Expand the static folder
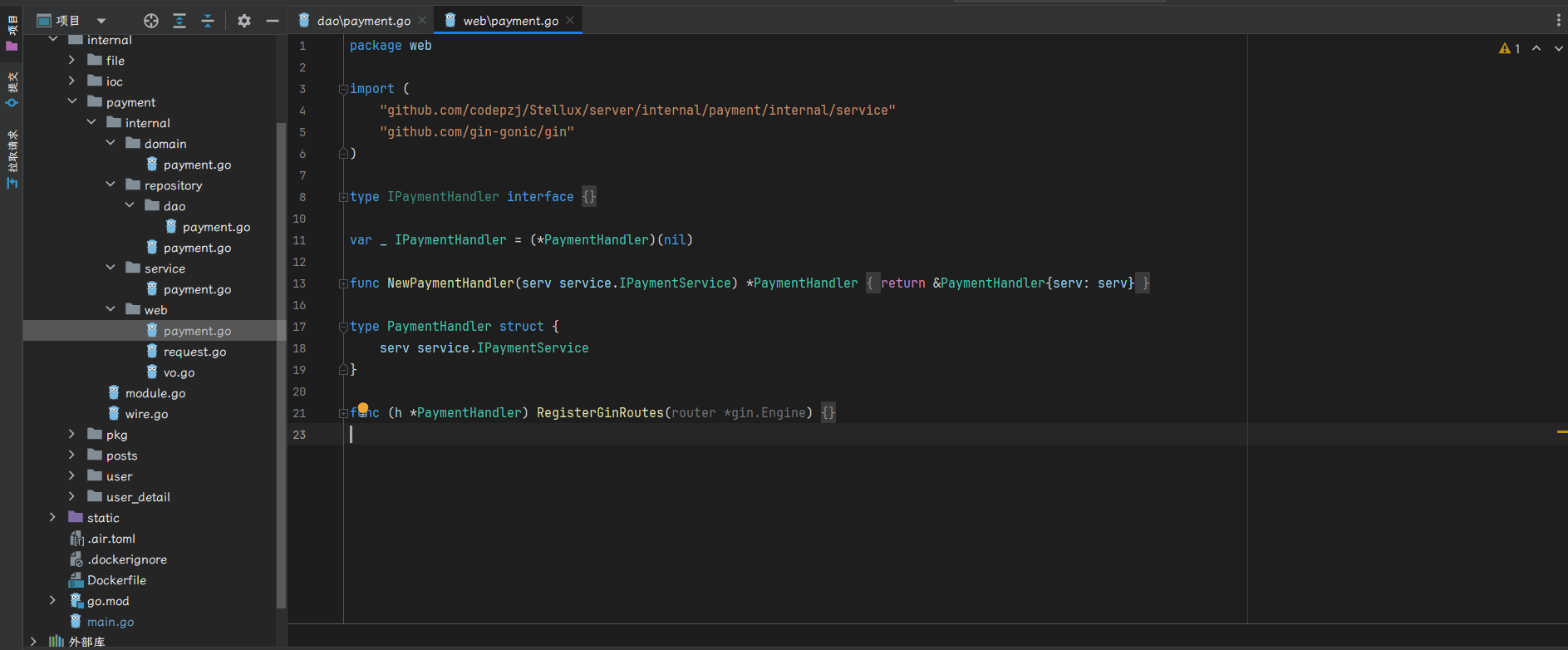1568x650 pixels. pos(53,517)
